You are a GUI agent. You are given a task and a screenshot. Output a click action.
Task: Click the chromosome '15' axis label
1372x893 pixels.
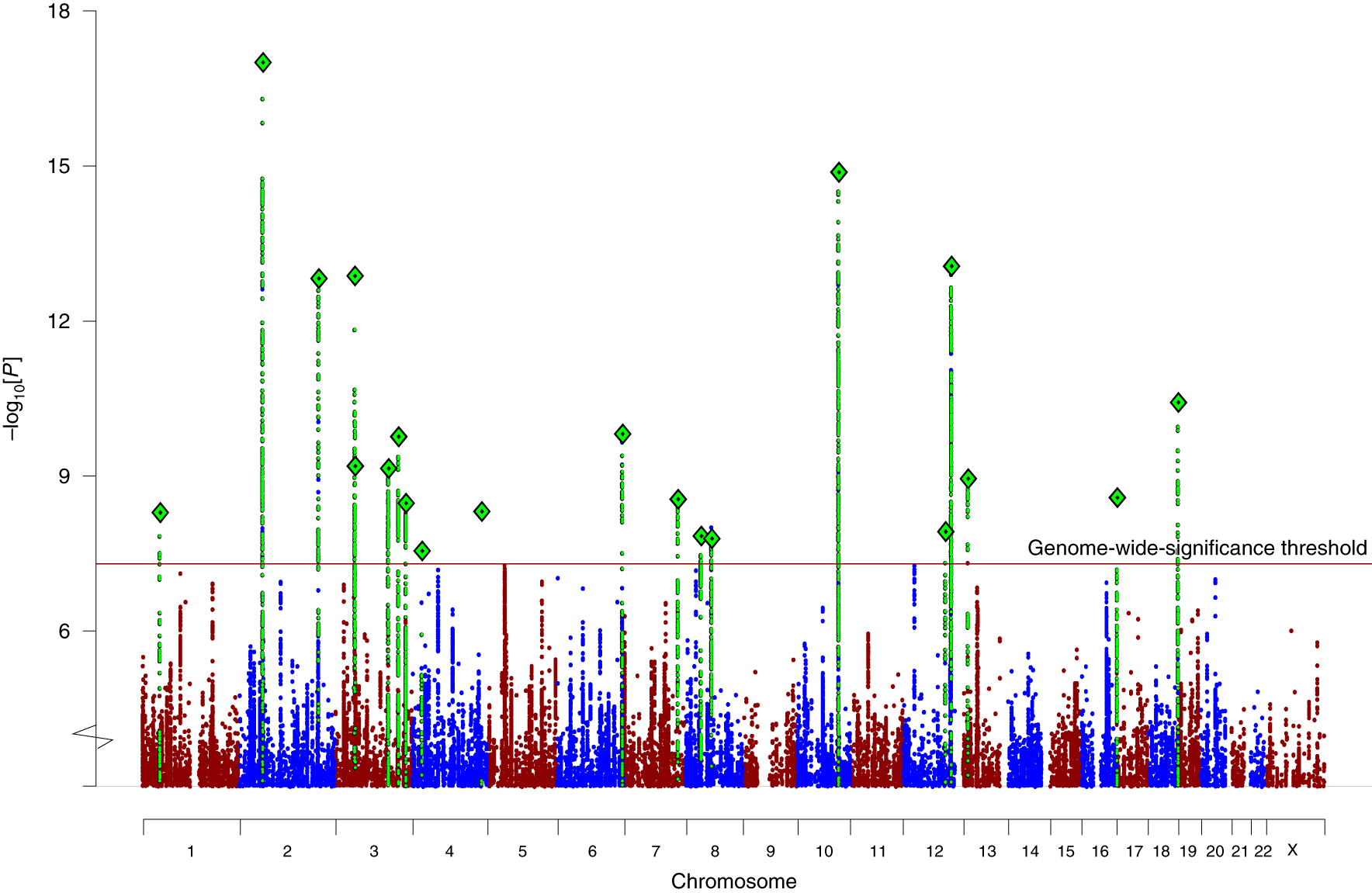pos(1066,852)
